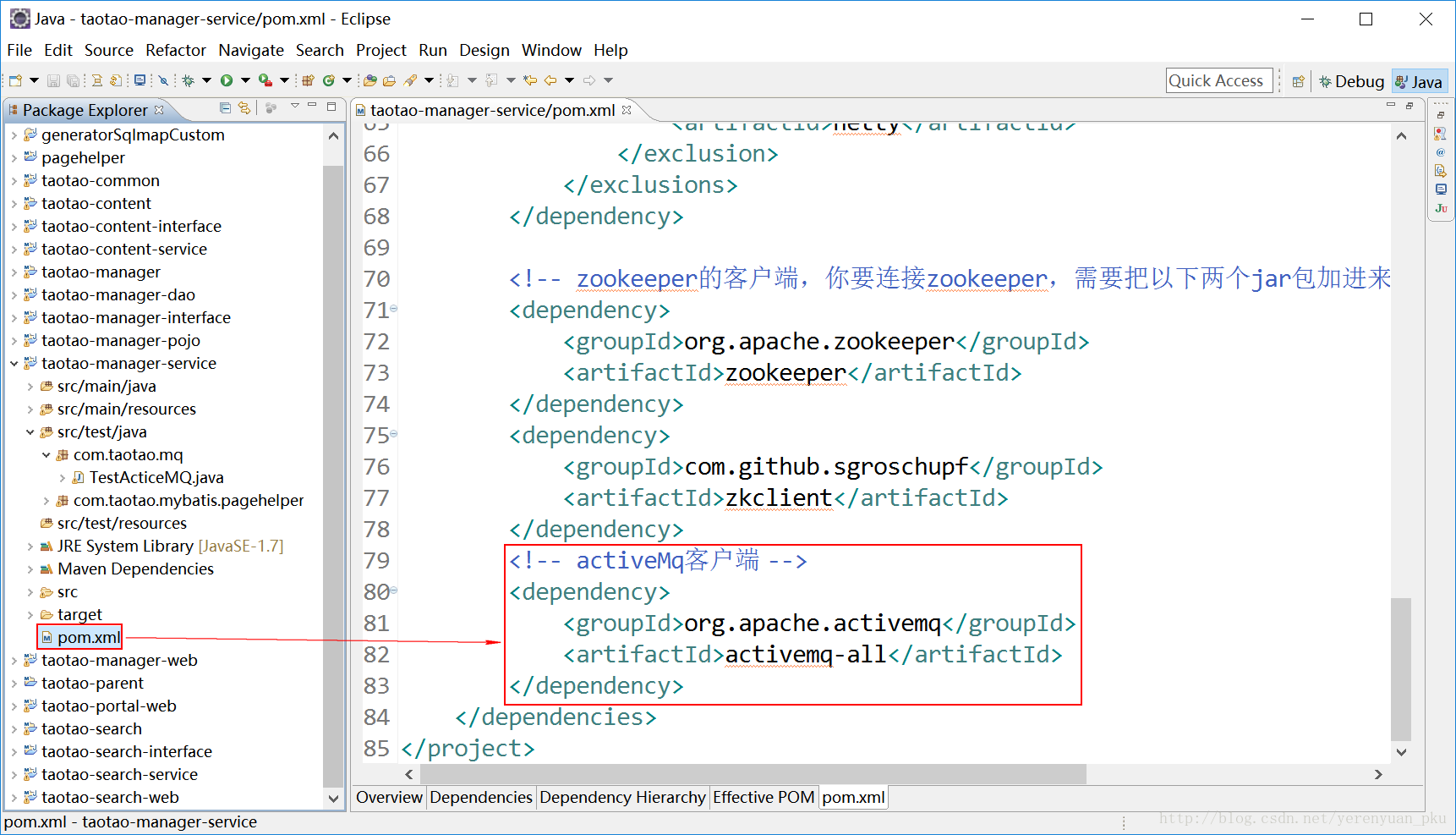Click the Back navigation arrow icon
Viewport: 1456px width, 835px height.
point(550,80)
